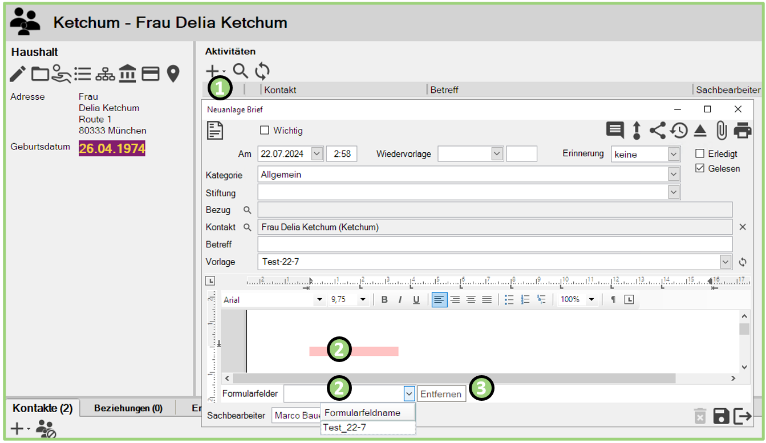Click the share icon in letter toolbar

click(x=657, y=130)
